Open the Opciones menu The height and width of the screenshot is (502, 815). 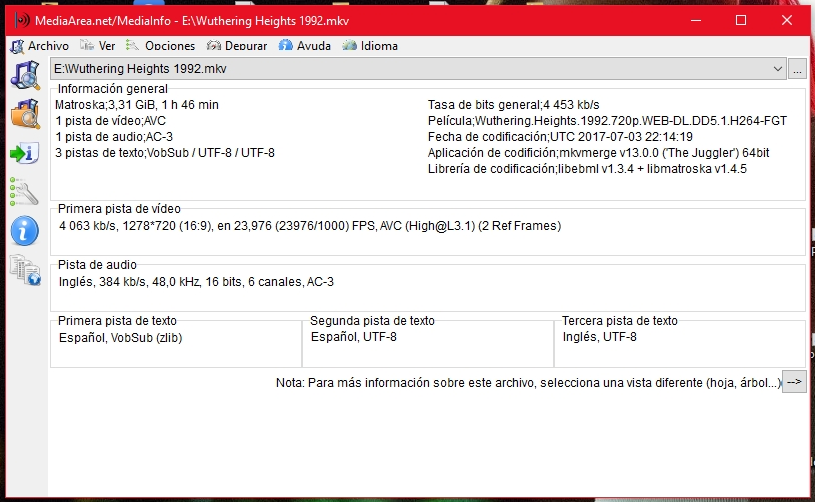click(x=161, y=46)
